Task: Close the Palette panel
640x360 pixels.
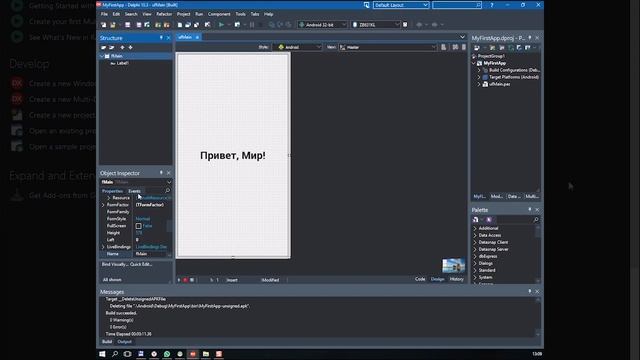Action: (537, 209)
